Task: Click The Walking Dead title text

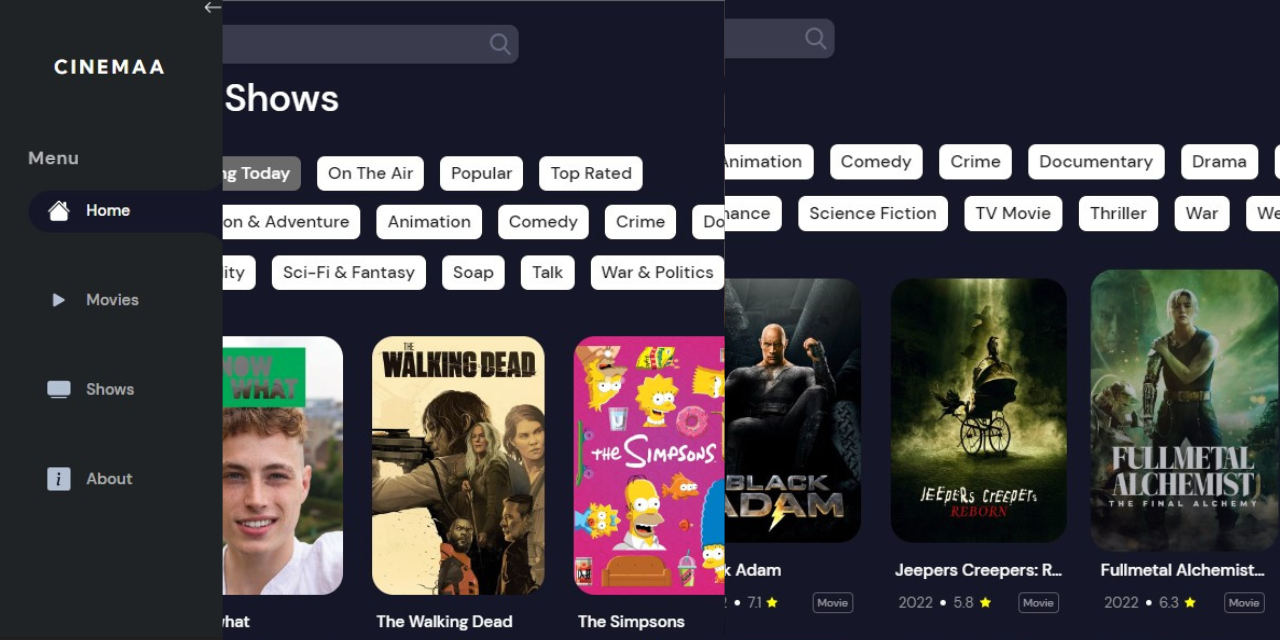Action: (x=444, y=622)
